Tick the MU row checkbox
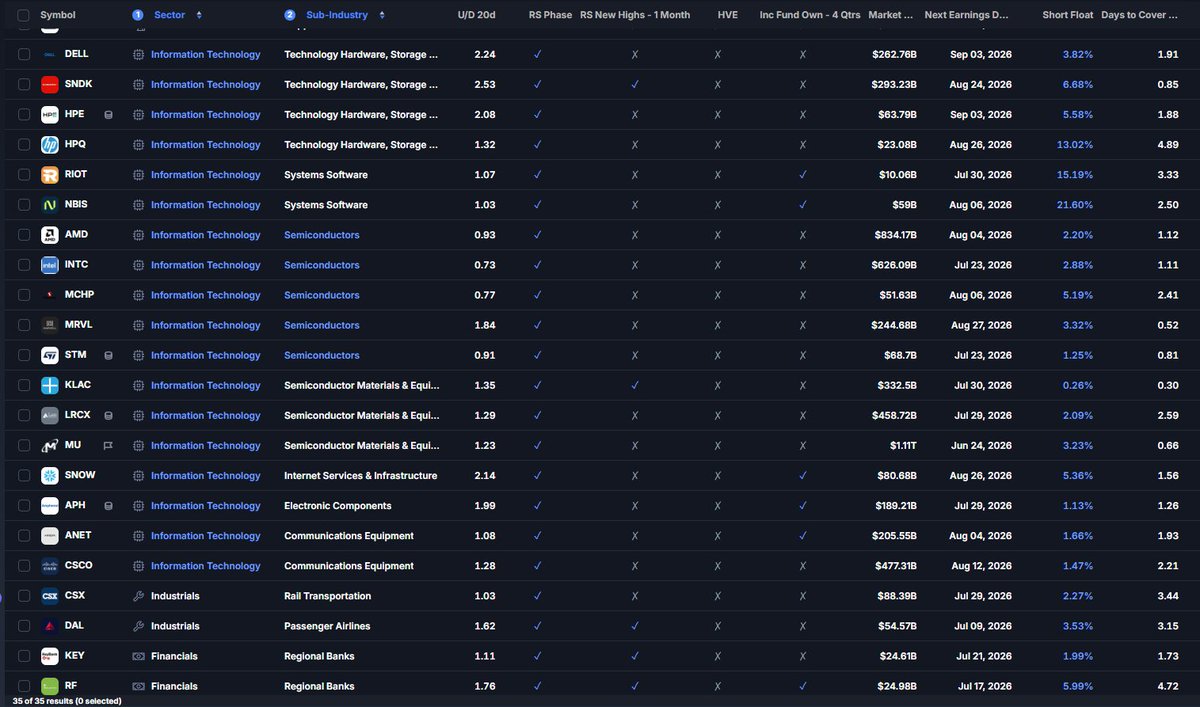The width and height of the screenshot is (1200, 707). (24, 445)
